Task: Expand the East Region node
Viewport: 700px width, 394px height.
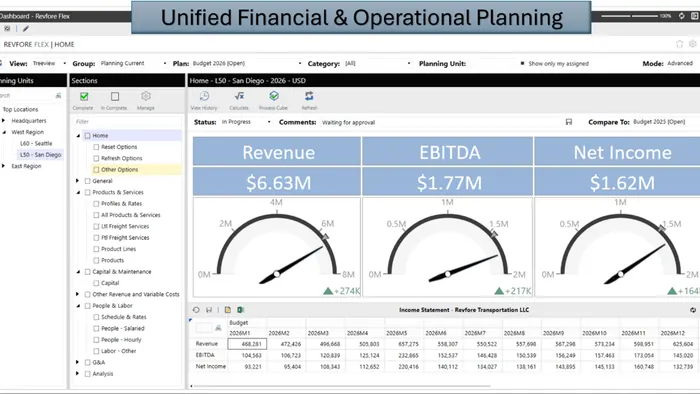Action: coord(4,166)
